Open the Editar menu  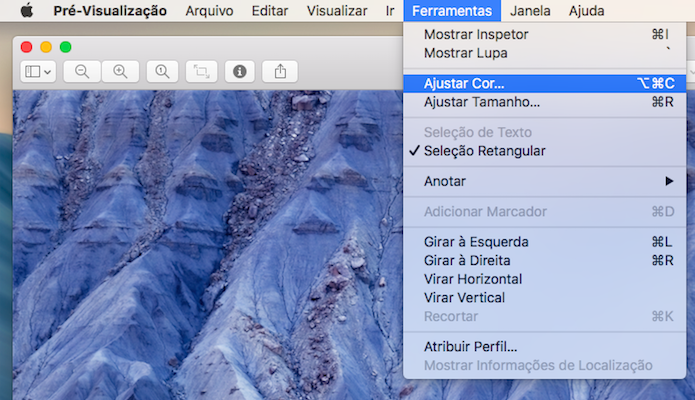coord(269,11)
